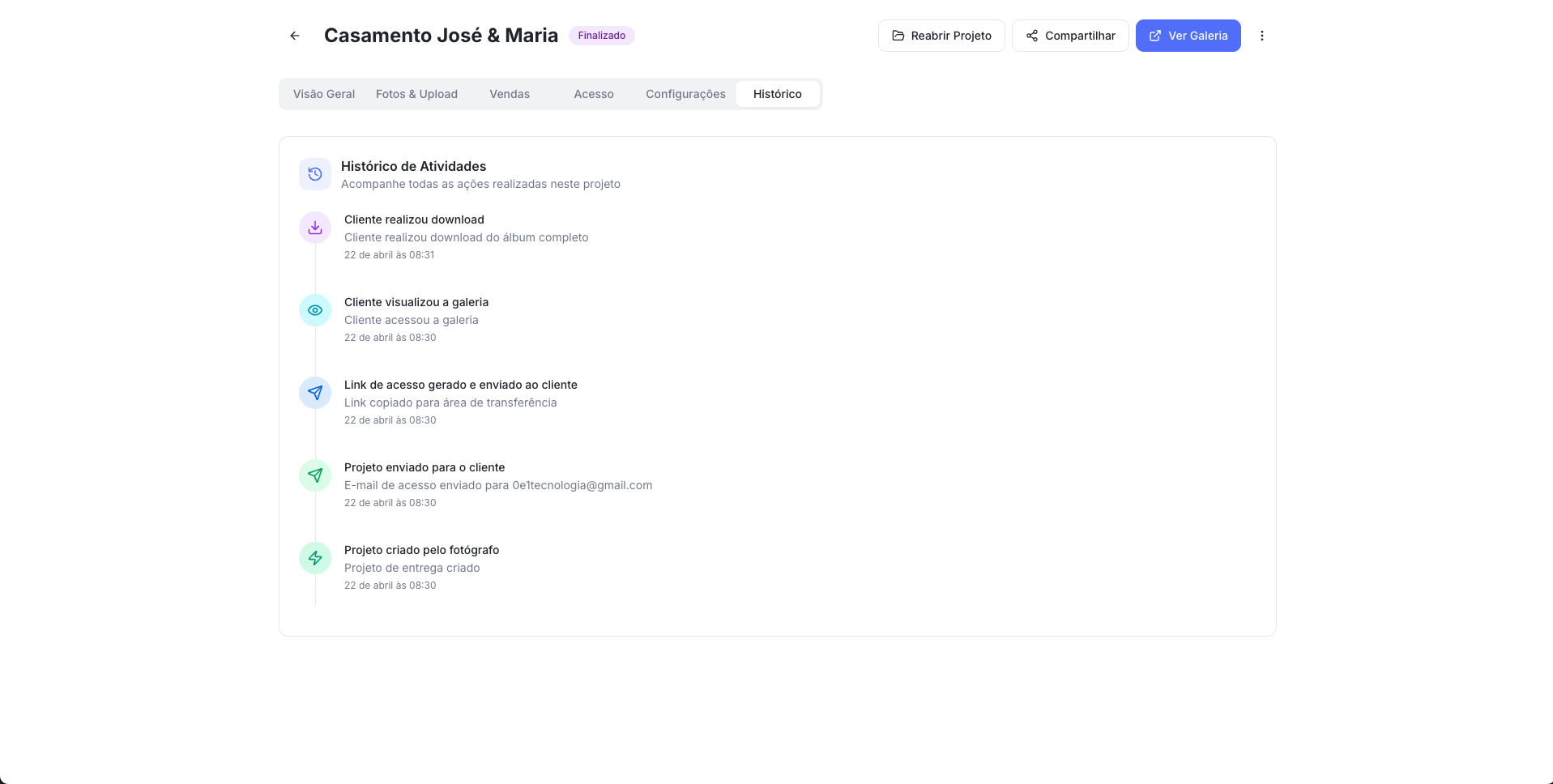
Task: Click the green paper plane project sent icon
Action: [315, 475]
